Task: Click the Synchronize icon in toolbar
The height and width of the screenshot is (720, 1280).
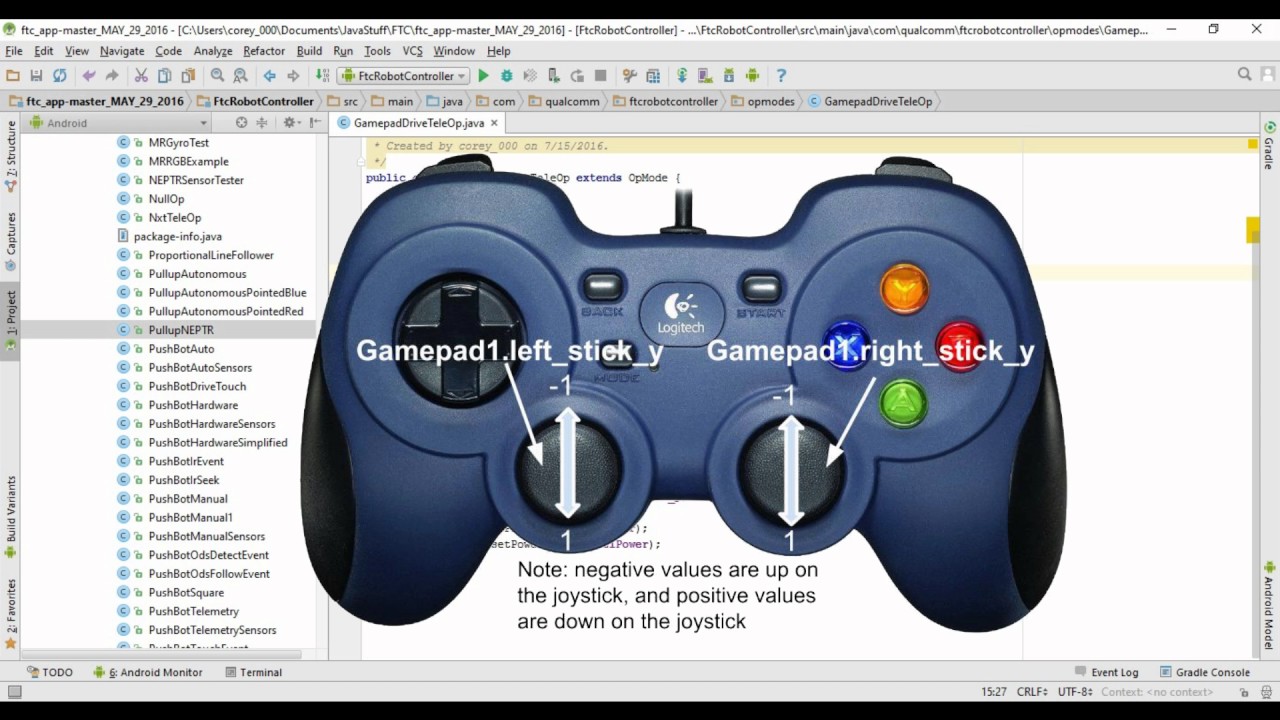Action: 60,76
